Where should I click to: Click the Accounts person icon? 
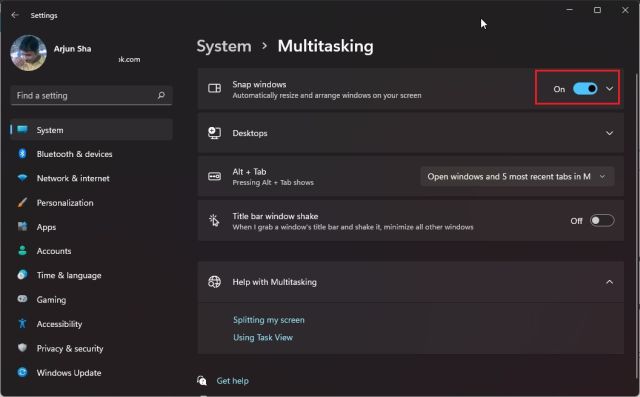[x=22, y=251]
